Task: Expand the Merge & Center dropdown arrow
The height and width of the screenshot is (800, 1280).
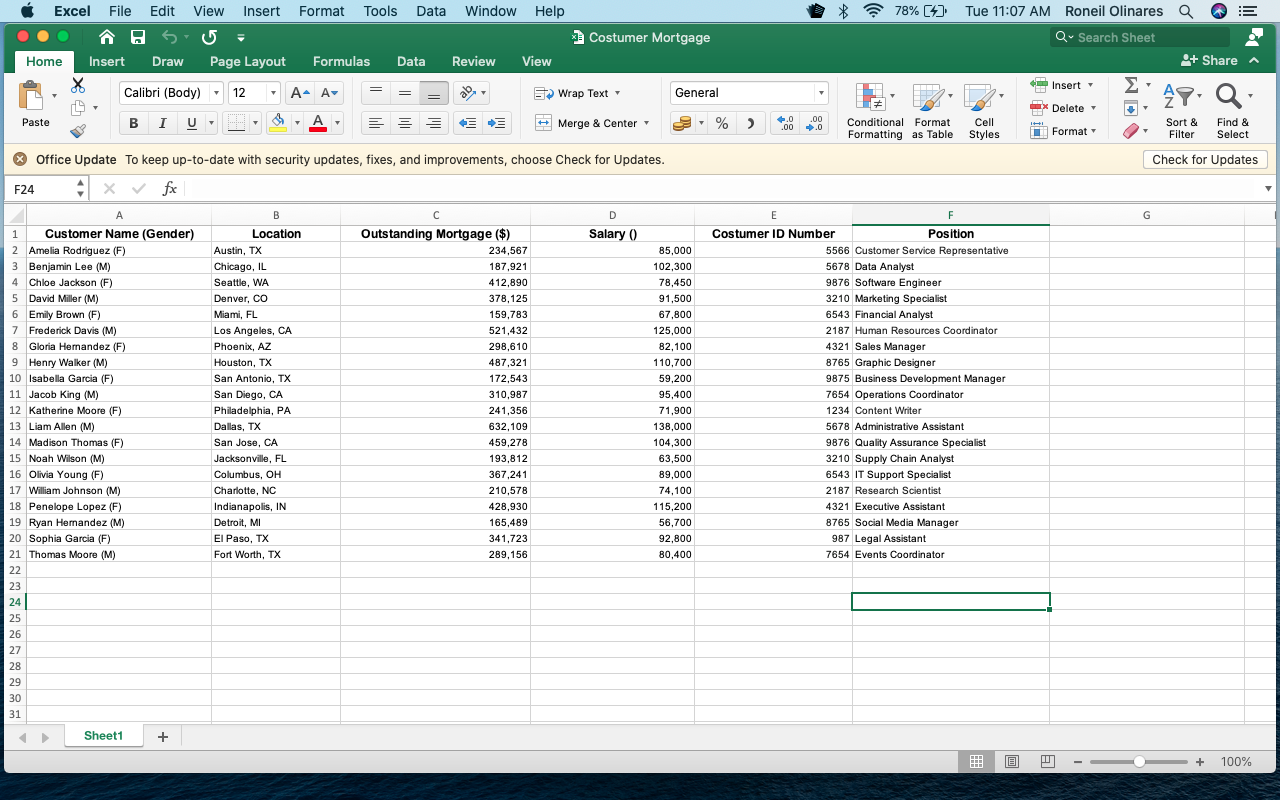Action: pos(647,123)
